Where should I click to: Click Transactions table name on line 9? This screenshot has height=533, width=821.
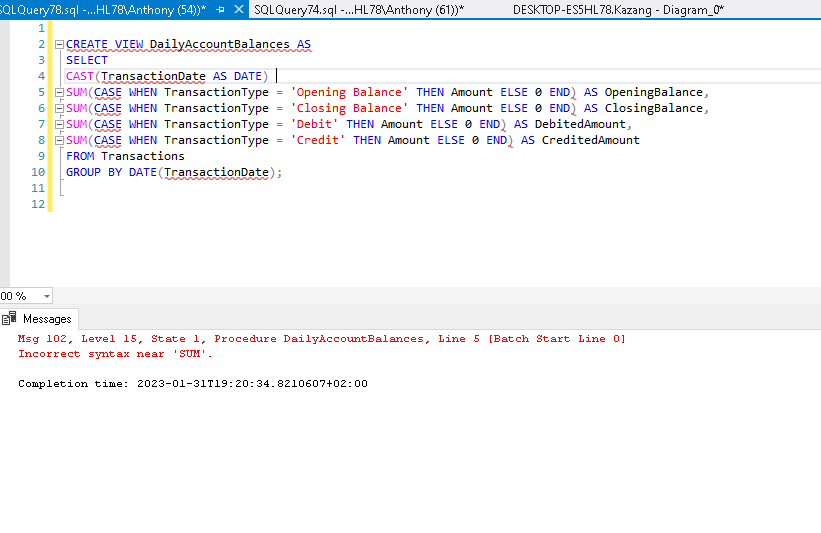pos(143,156)
